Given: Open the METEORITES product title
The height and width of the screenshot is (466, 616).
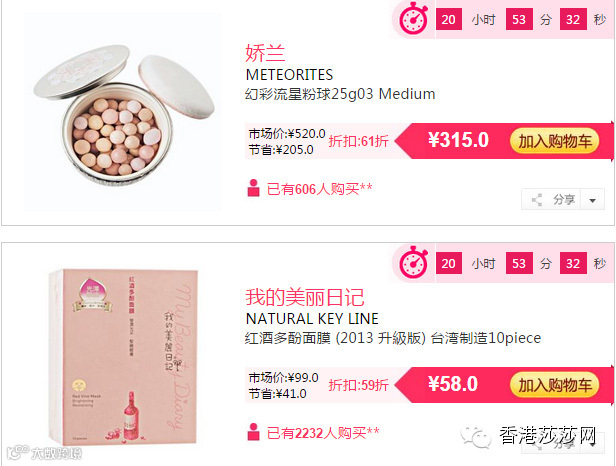Looking at the screenshot, I should point(290,75).
